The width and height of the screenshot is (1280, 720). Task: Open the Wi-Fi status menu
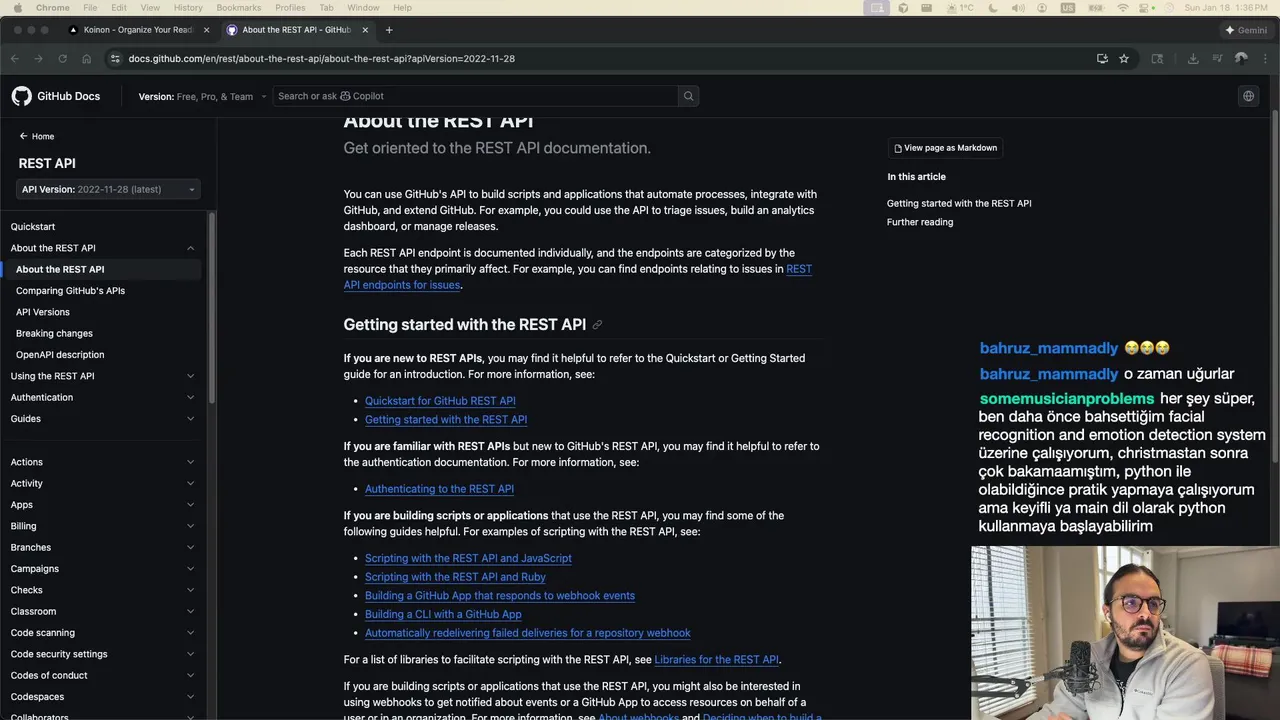[x=1123, y=8]
